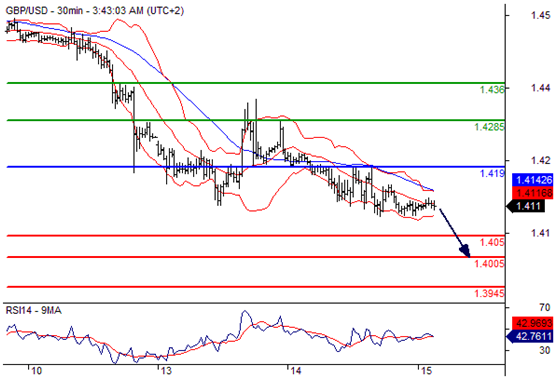Click the 1.419 blue pivot label

point(492,174)
